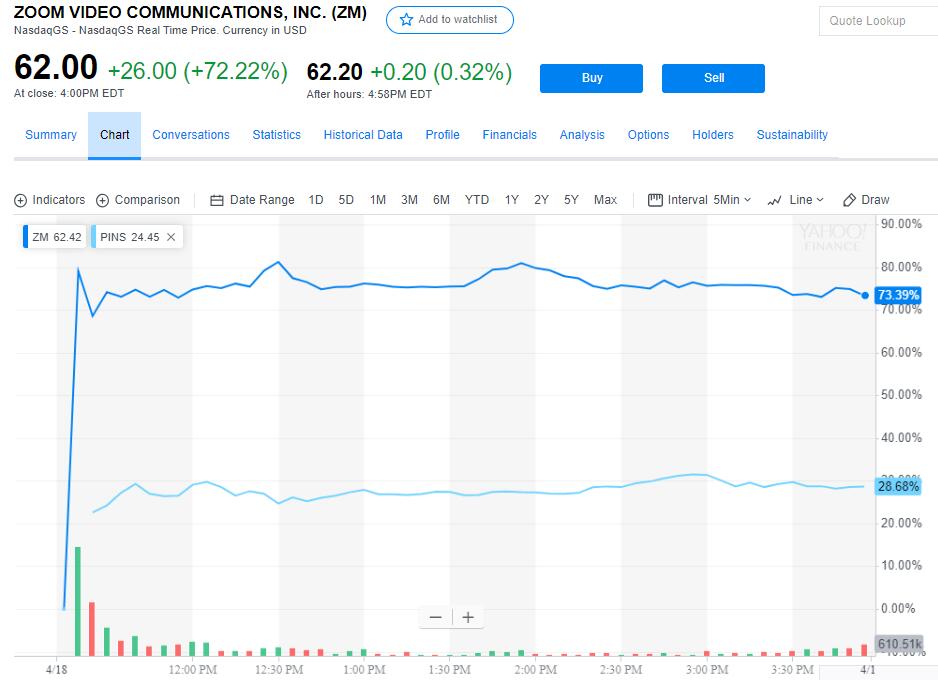Go to the Sustainability tab
The height and width of the screenshot is (680, 938).
click(792, 135)
